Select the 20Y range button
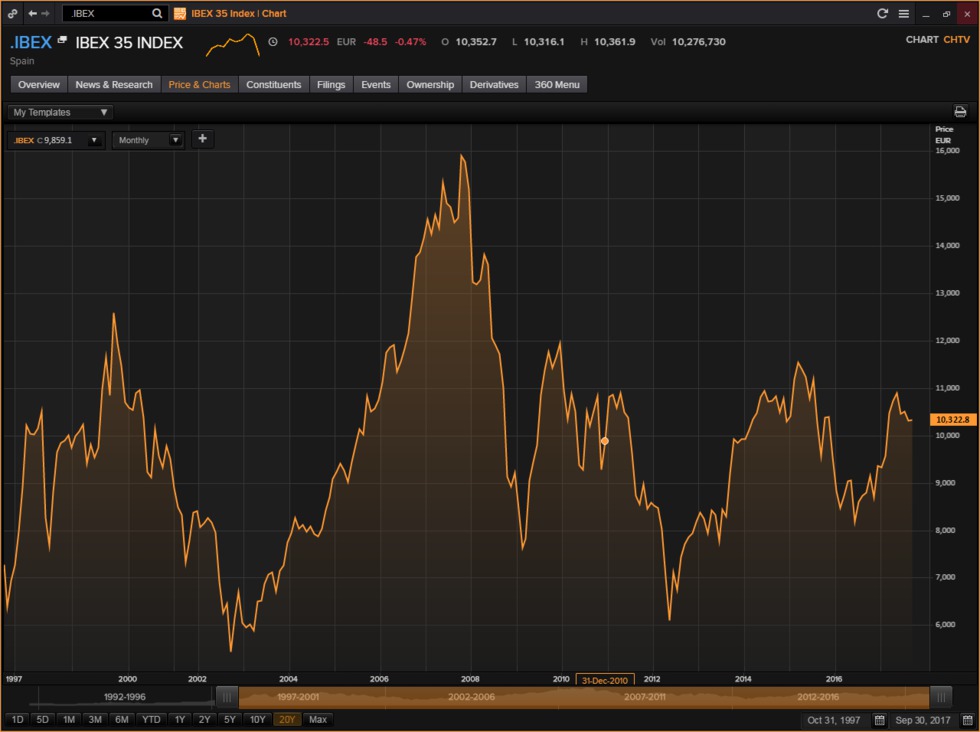980x732 pixels. pyautogui.click(x=287, y=719)
